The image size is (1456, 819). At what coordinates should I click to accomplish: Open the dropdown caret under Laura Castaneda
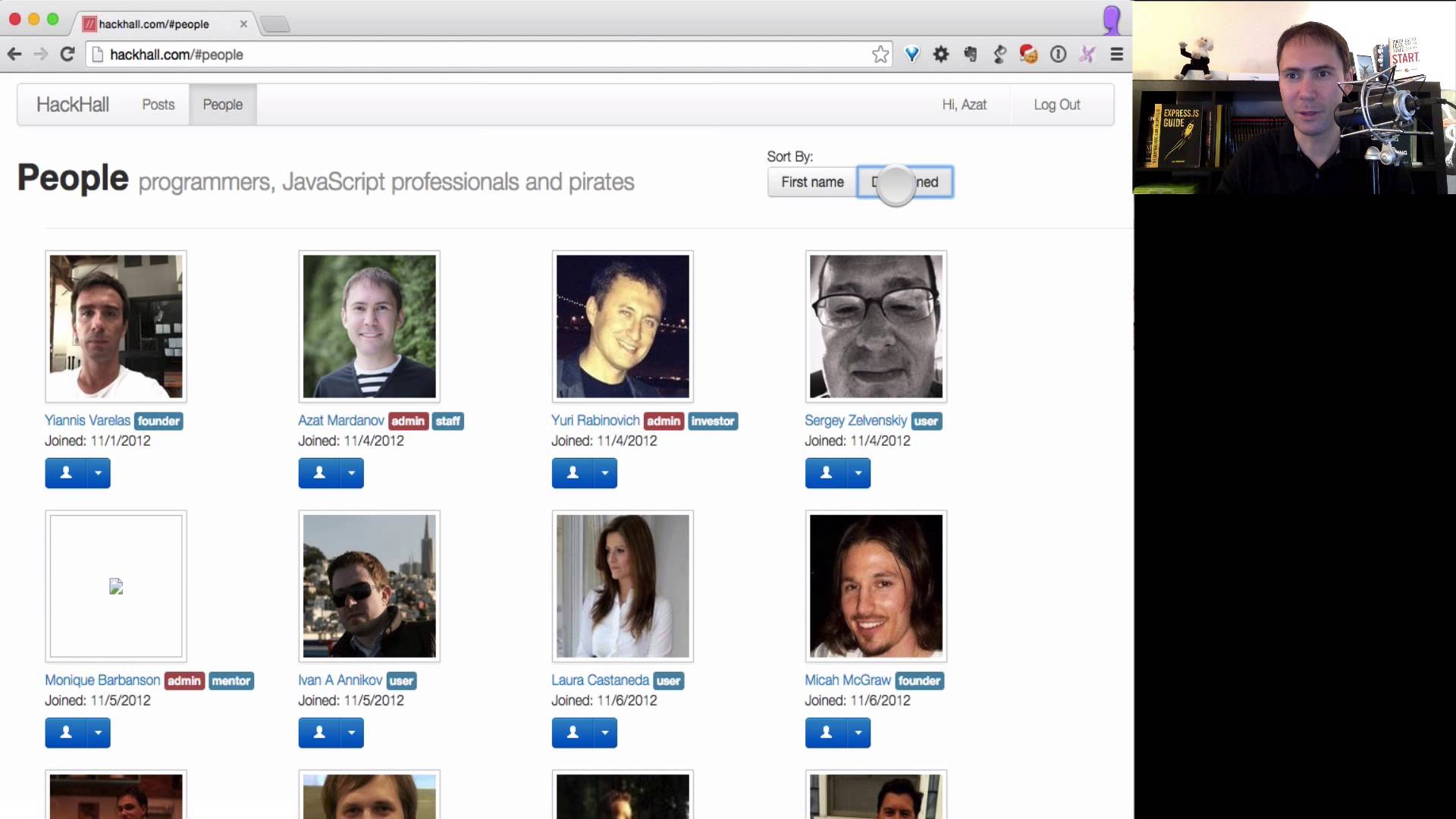pos(604,733)
